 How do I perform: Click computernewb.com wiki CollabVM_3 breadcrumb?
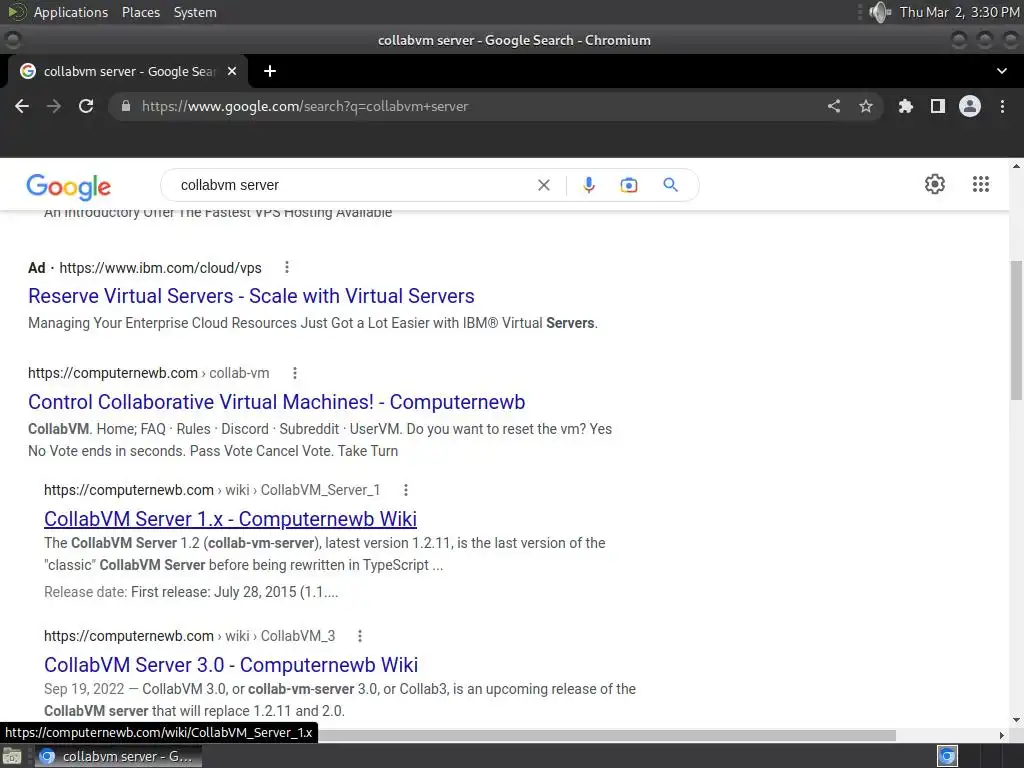[189, 636]
